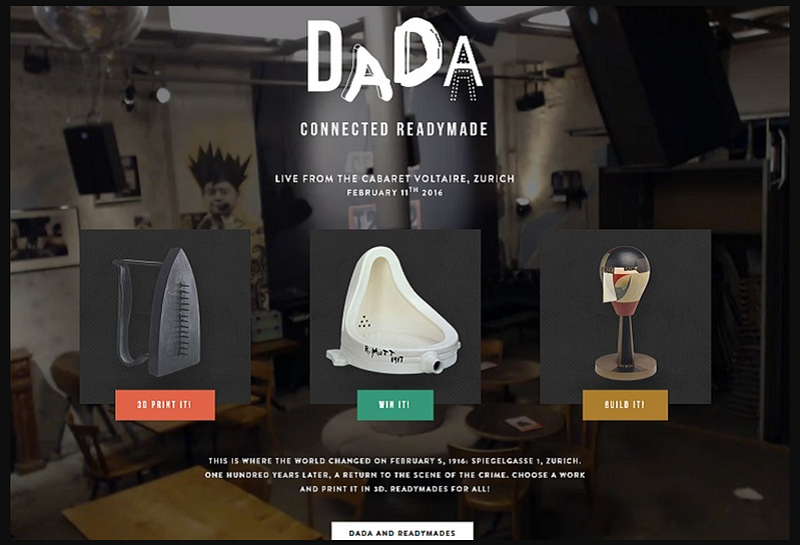Click the 3D Print It! button
The width and height of the screenshot is (800, 545).
pyautogui.click(x=165, y=405)
